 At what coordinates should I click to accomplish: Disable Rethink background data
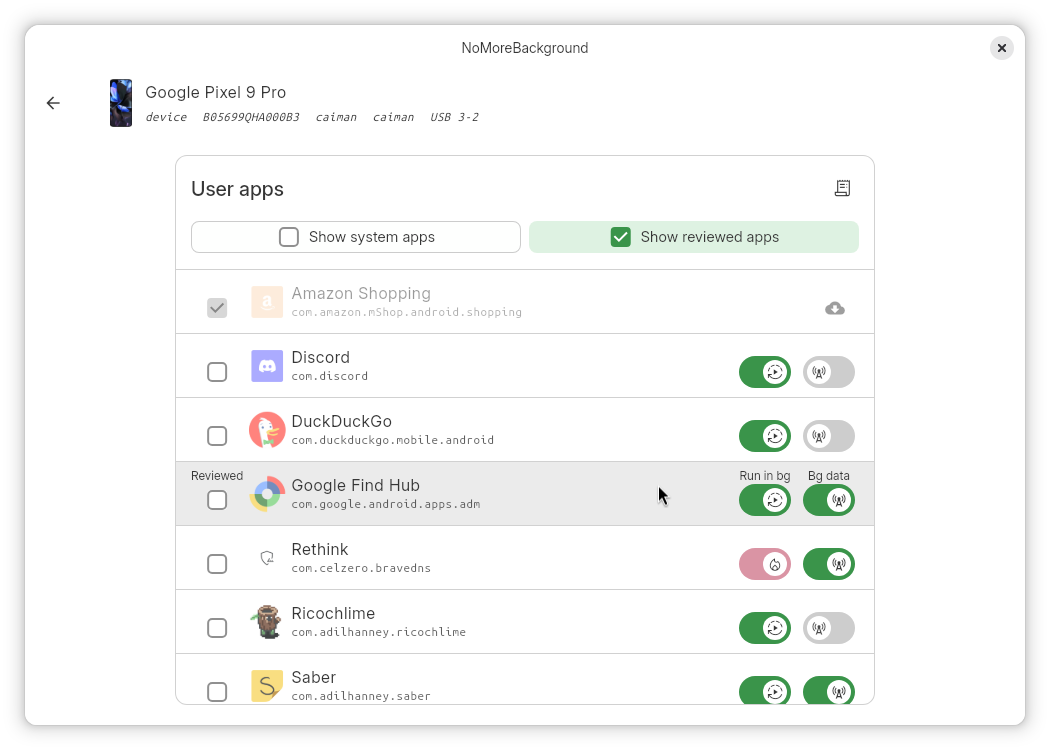[x=829, y=564]
